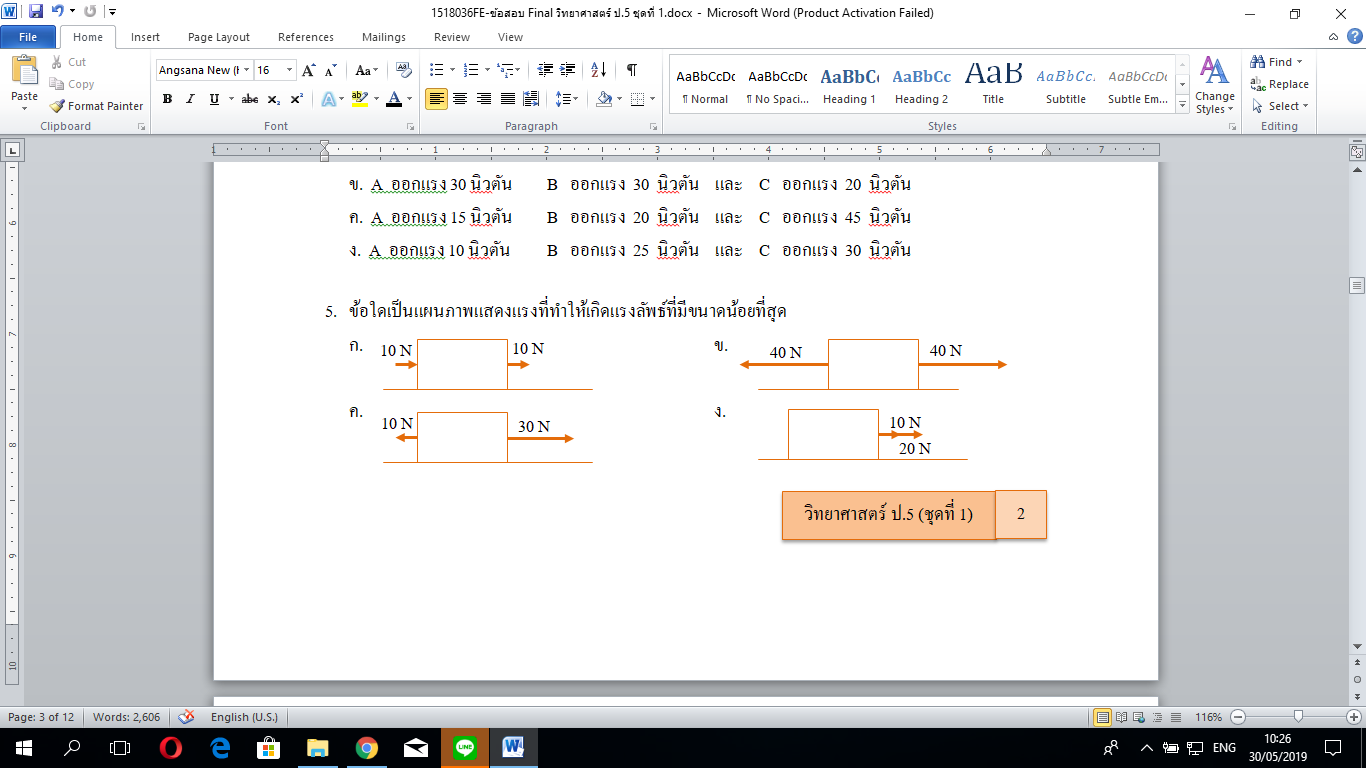The width and height of the screenshot is (1366, 768).
Task: Expand the line spacing dropdown
Action: [567, 99]
